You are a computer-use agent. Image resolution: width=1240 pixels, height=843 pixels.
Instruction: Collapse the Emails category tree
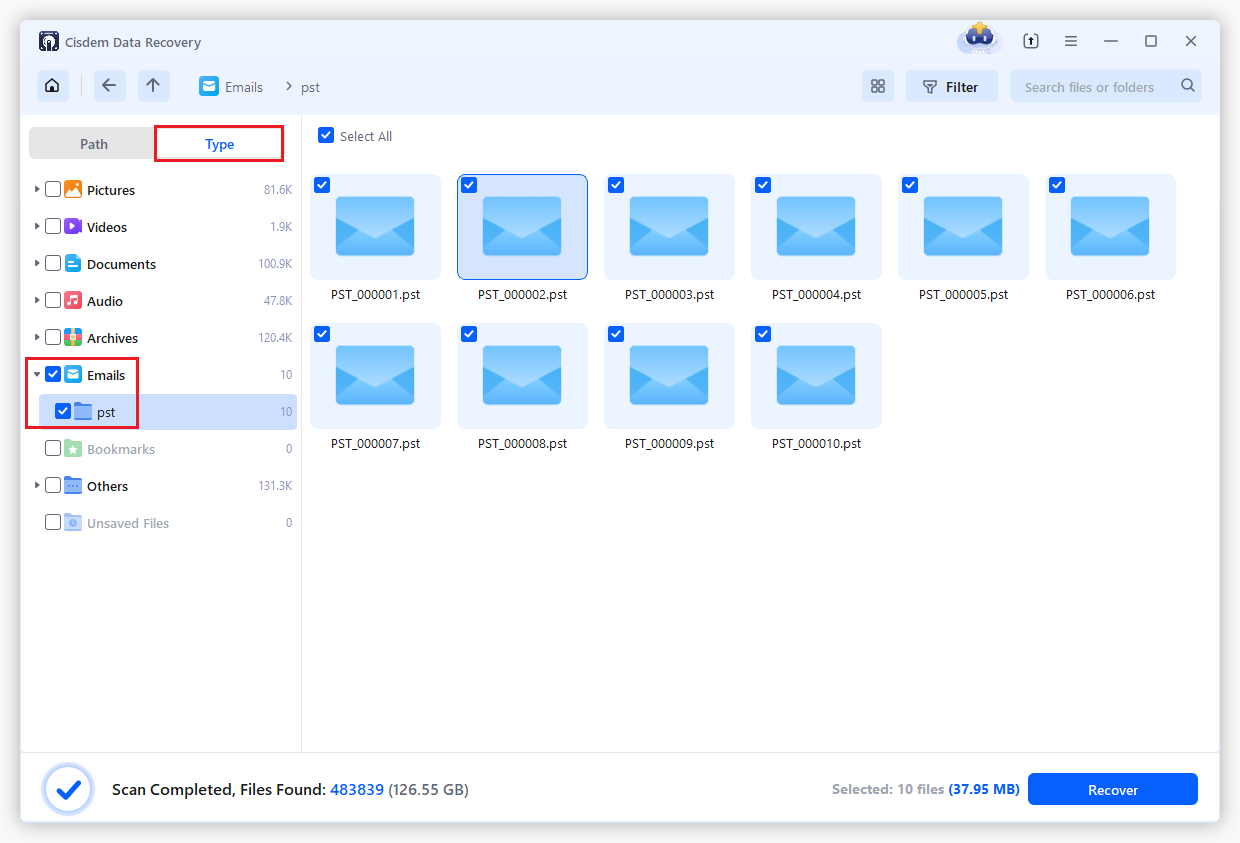click(x=37, y=374)
